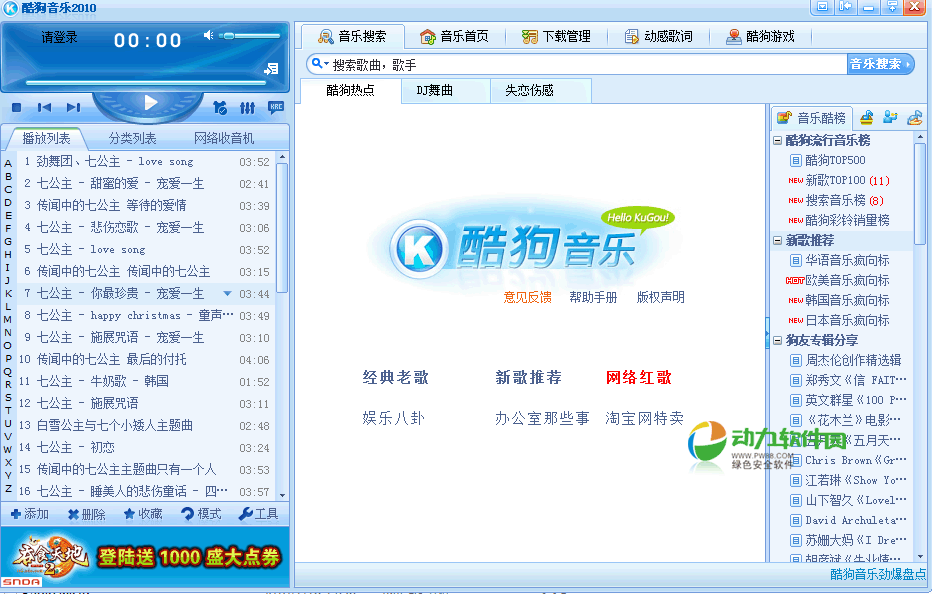Collapse the 新歌推荐 tree section
932x594 pixels.
[778, 241]
